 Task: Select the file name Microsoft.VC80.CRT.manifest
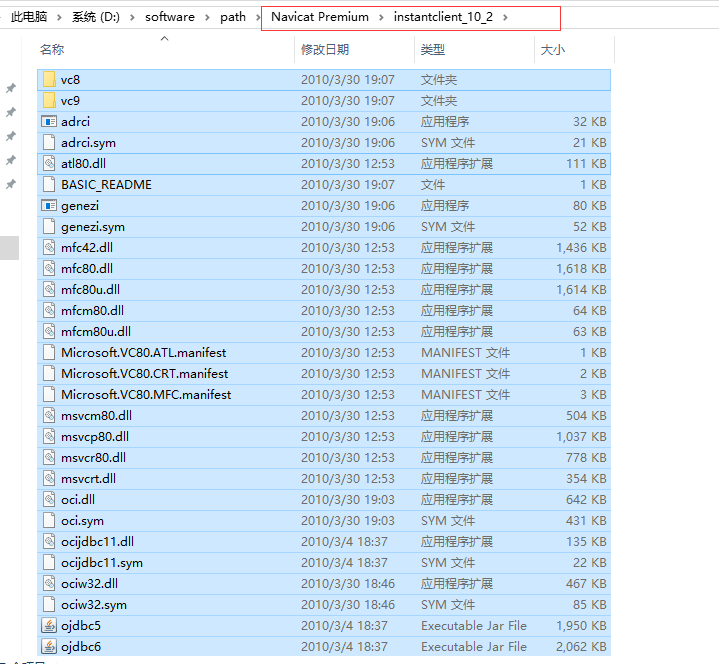click(144, 374)
